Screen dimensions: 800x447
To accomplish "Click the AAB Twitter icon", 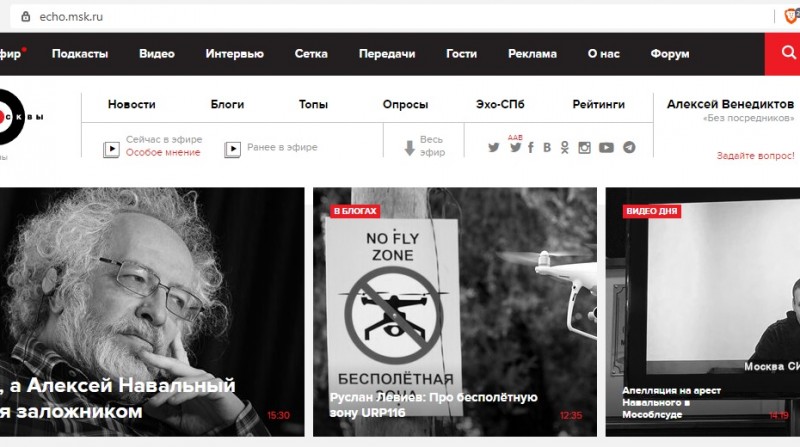I will click(x=515, y=146).
